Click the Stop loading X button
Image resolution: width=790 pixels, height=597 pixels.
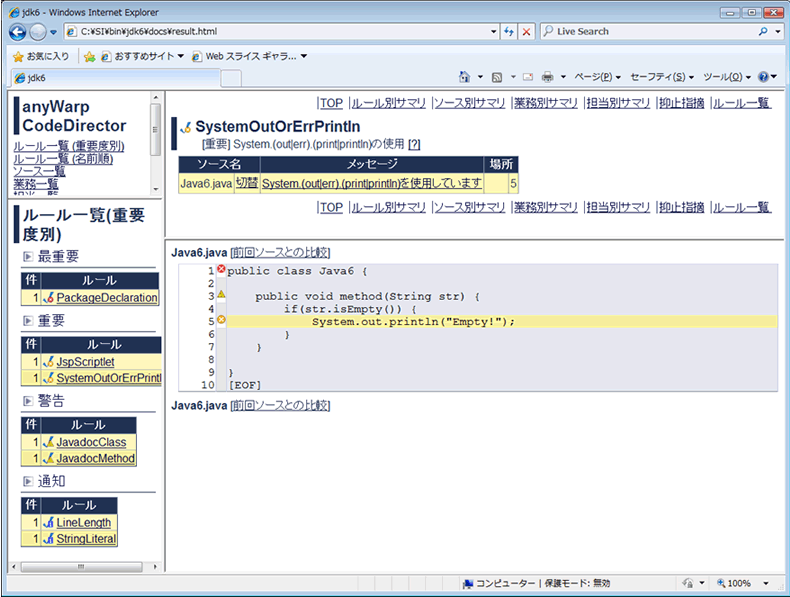(526, 31)
